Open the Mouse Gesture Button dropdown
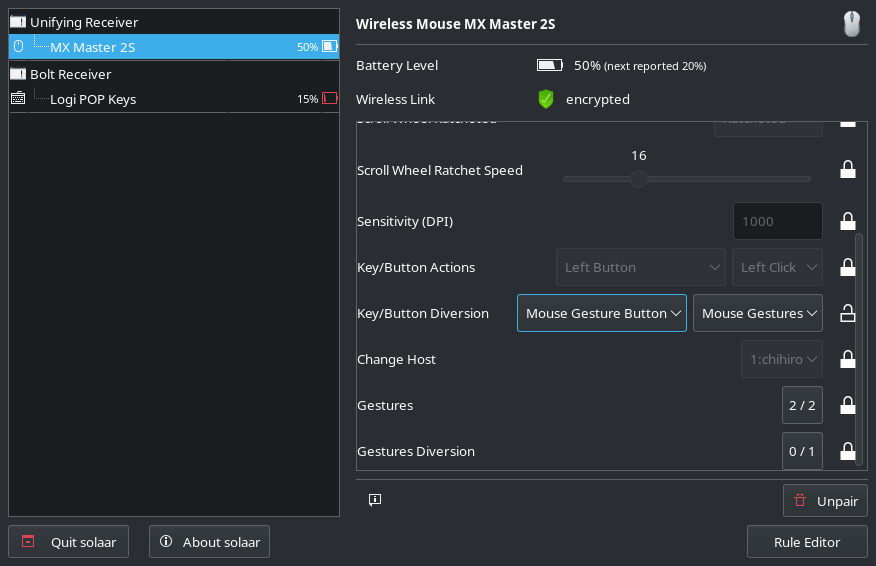This screenshot has width=876, height=566. tap(602, 313)
